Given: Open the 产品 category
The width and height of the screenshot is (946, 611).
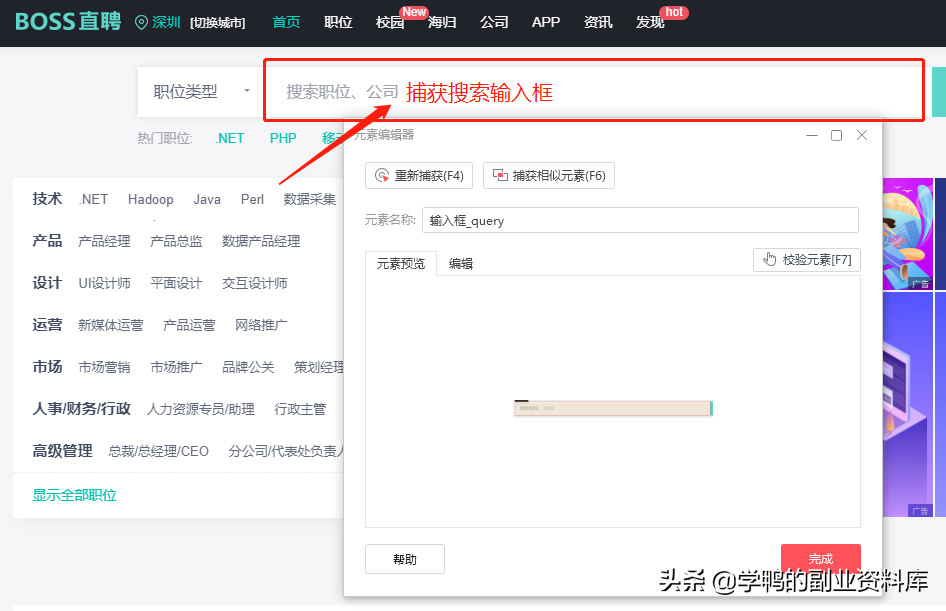Looking at the screenshot, I should pyautogui.click(x=47, y=241).
